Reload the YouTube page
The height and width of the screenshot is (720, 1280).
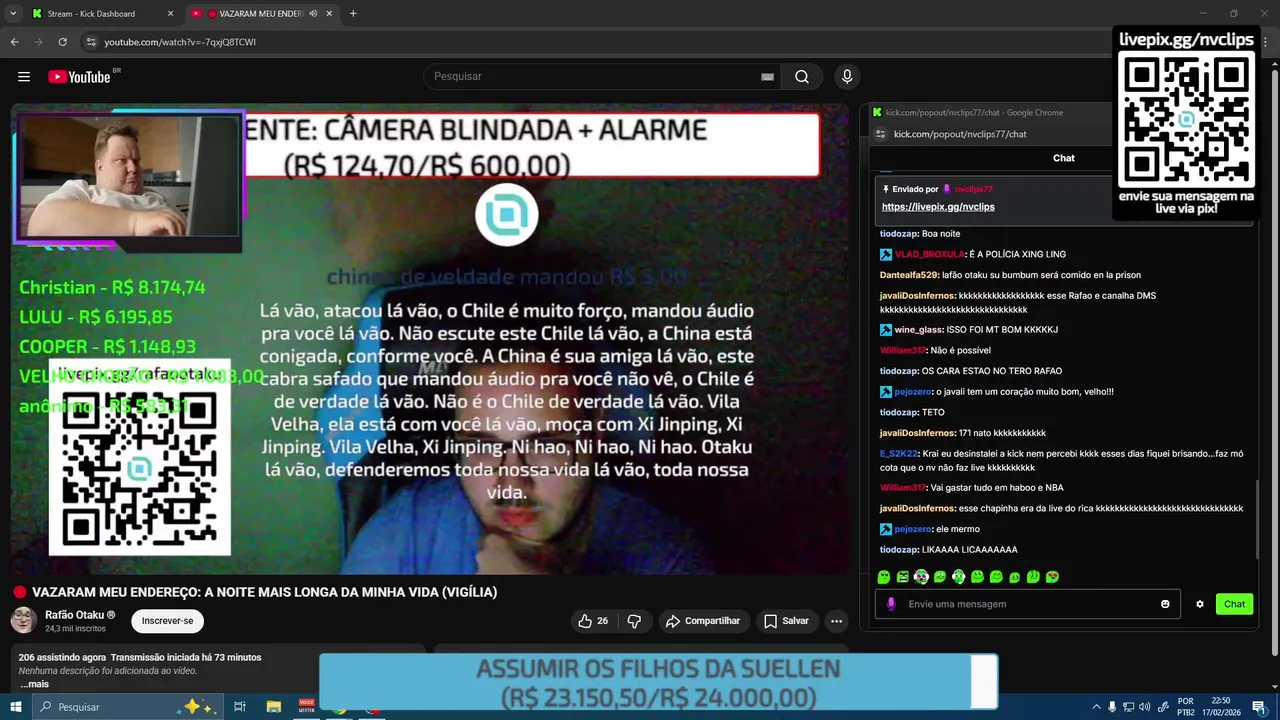click(62, 42)
